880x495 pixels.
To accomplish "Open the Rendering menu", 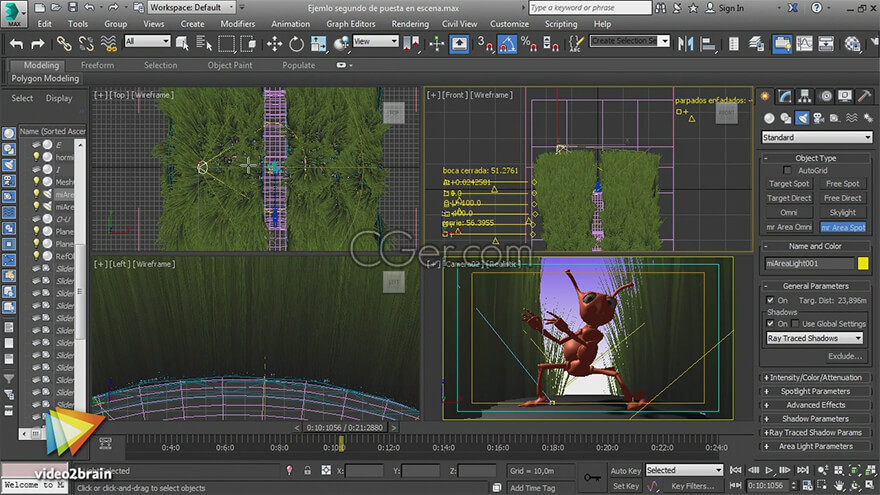I will pyautogui.click(x=410, y=24).
